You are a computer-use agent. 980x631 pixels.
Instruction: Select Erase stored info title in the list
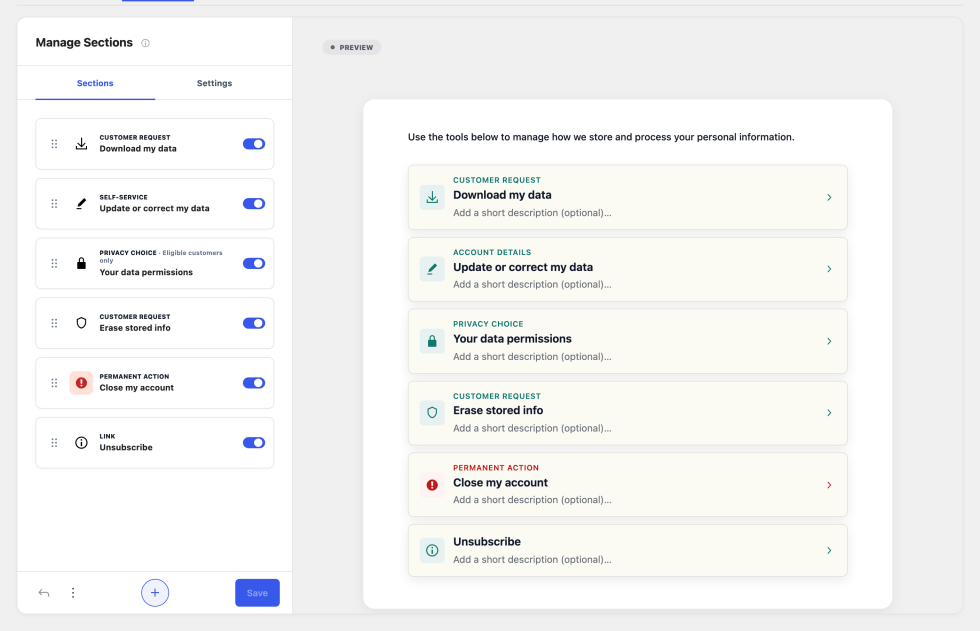[135, 328]
